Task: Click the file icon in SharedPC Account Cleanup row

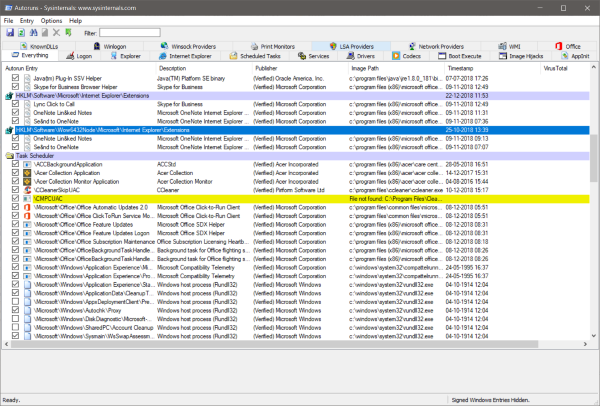Action: [x=27, y=328]
